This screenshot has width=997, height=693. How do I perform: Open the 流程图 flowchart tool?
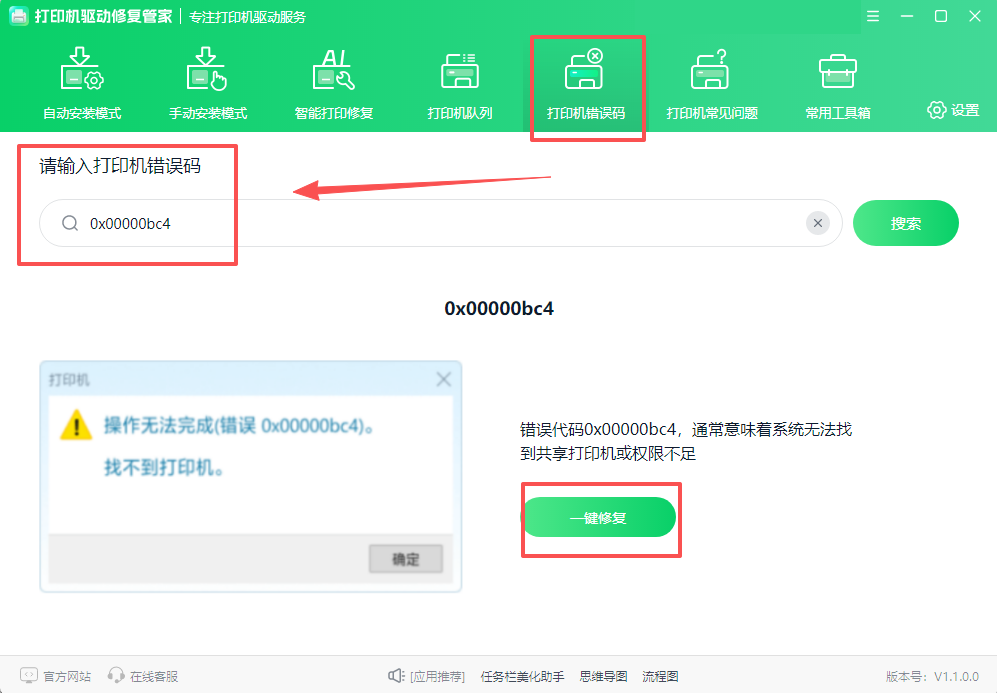[660, 675]
